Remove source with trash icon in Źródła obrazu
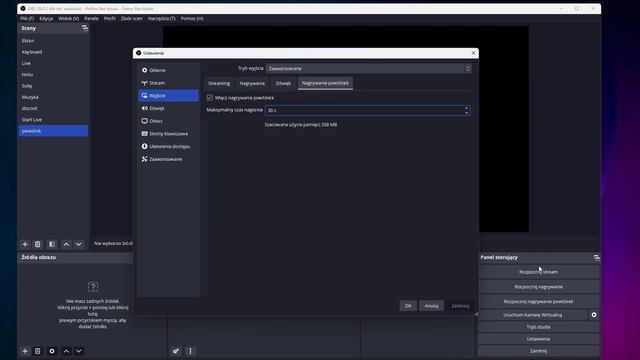 point(38,351)
